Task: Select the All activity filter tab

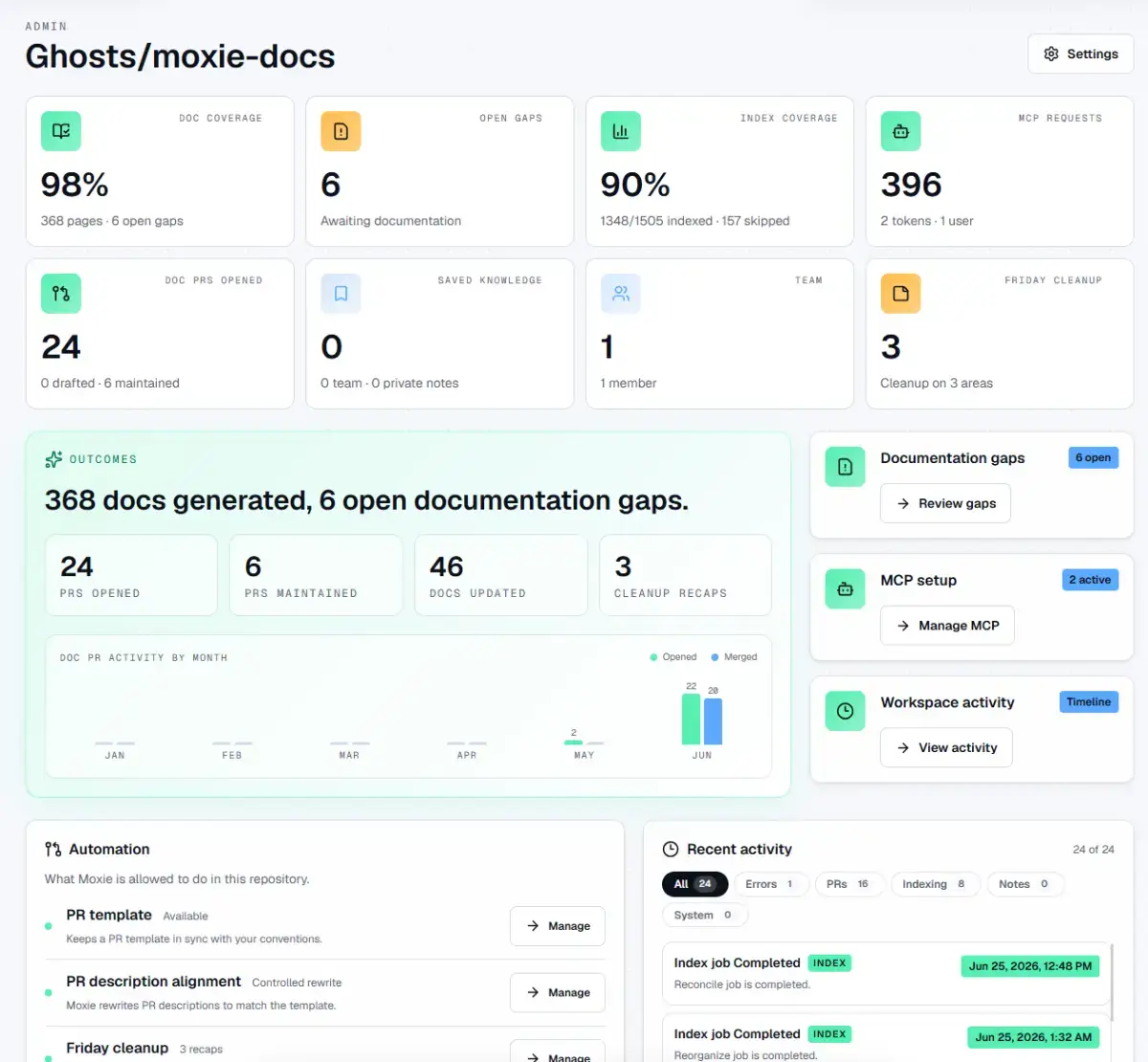Action: (695, 884)
